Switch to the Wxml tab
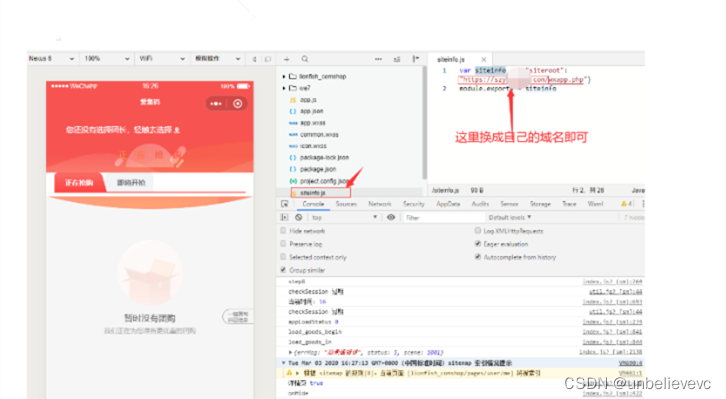The height and width of the screenshot is (399, 726). (595, 204)
